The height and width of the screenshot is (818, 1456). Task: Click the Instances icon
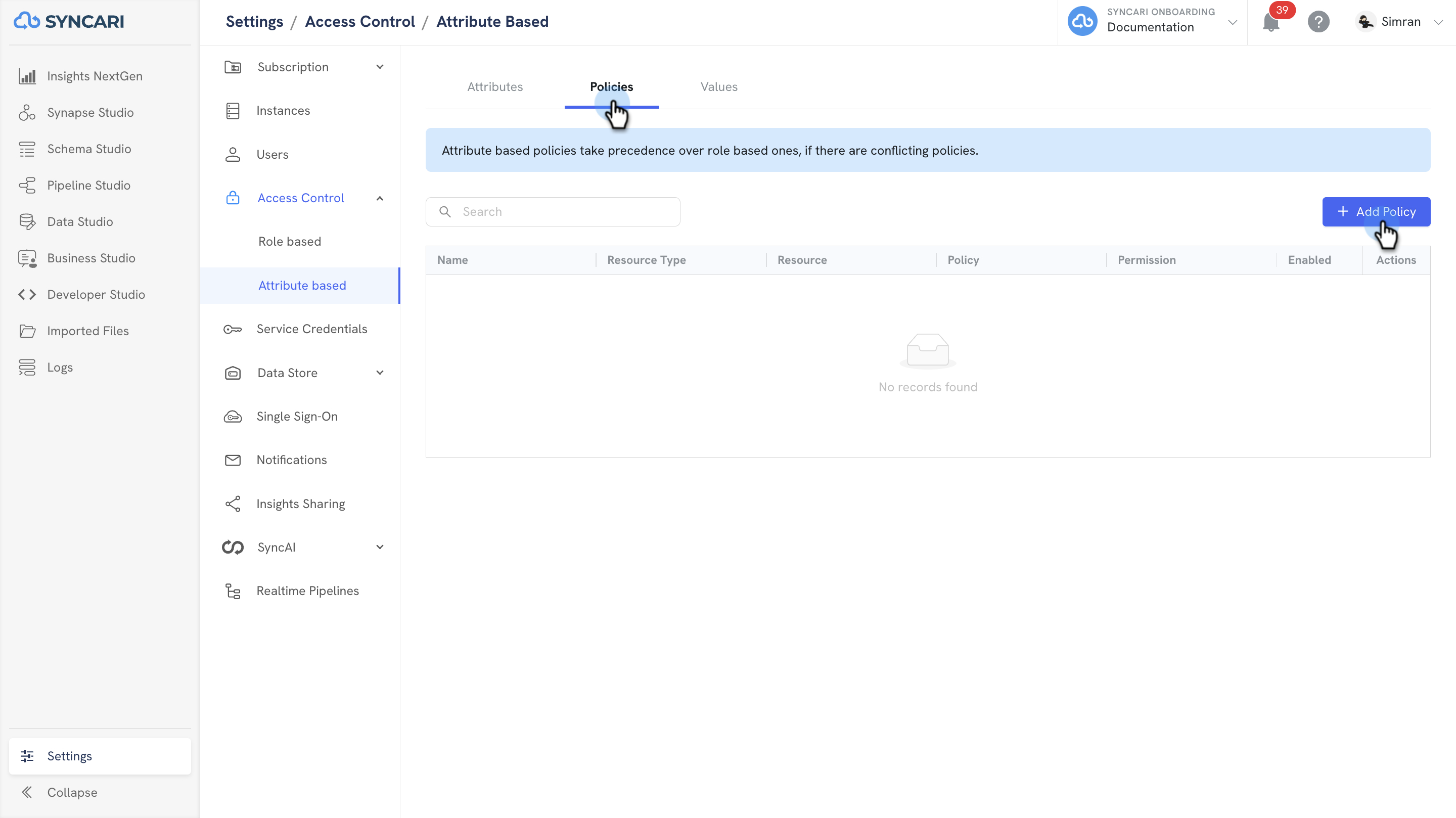click(x=233, y=111)
